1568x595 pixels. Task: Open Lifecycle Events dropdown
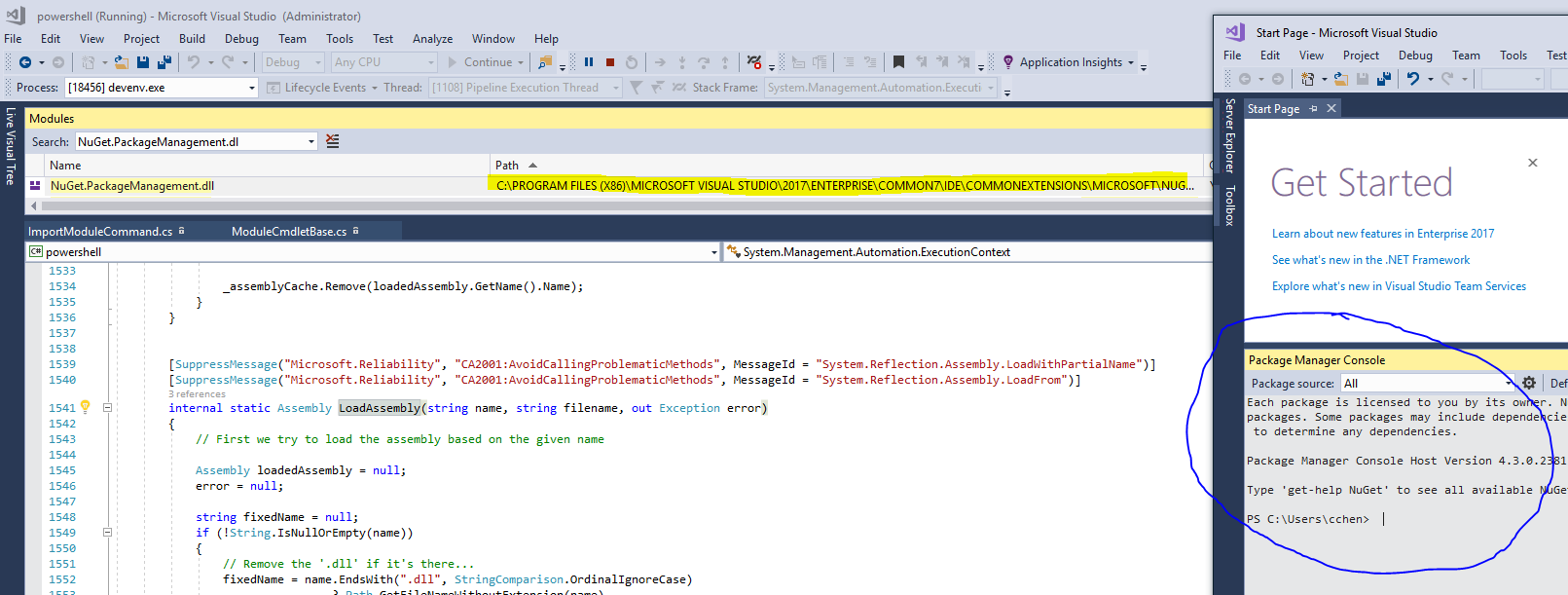pyautogui.click(x=321, y=88)
